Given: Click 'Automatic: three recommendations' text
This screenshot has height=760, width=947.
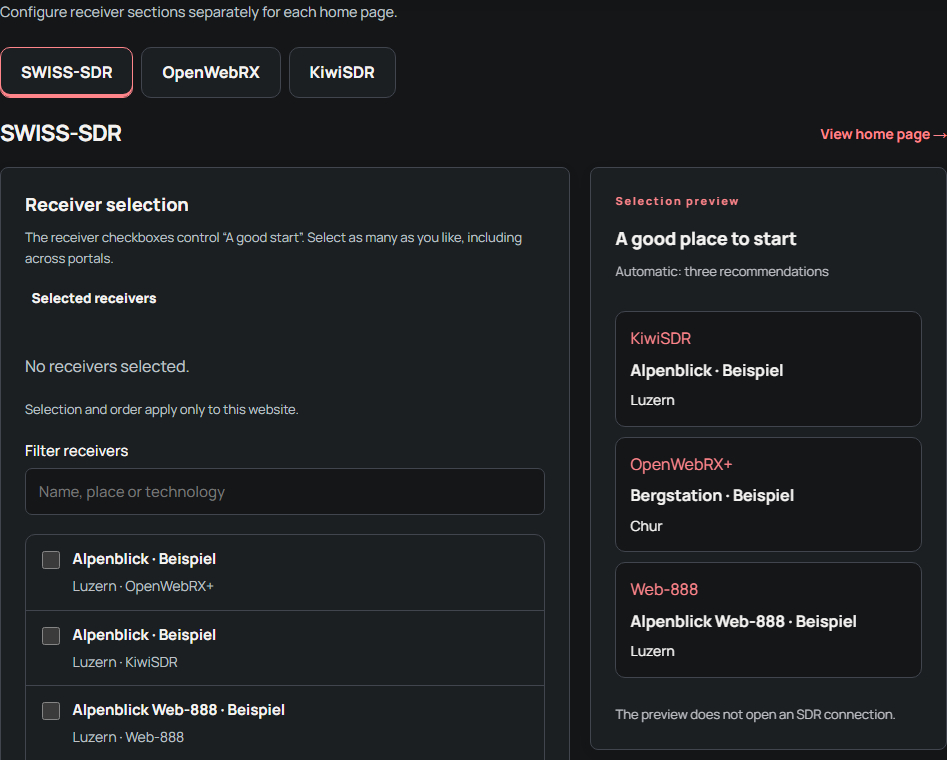Looking at the screenshot, I should pyautogui.click(x=722, y=272).
